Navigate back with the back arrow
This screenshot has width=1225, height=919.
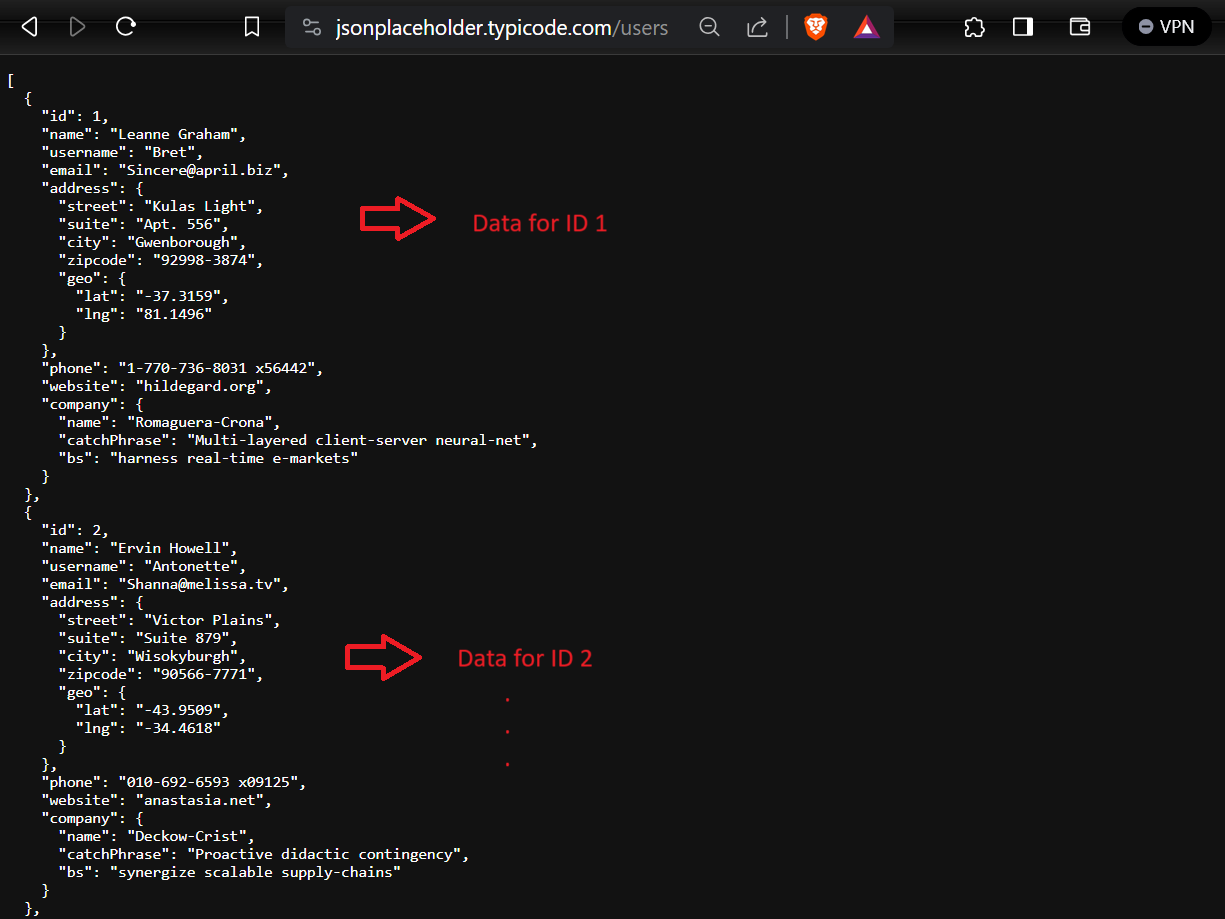tap(29, 27)
